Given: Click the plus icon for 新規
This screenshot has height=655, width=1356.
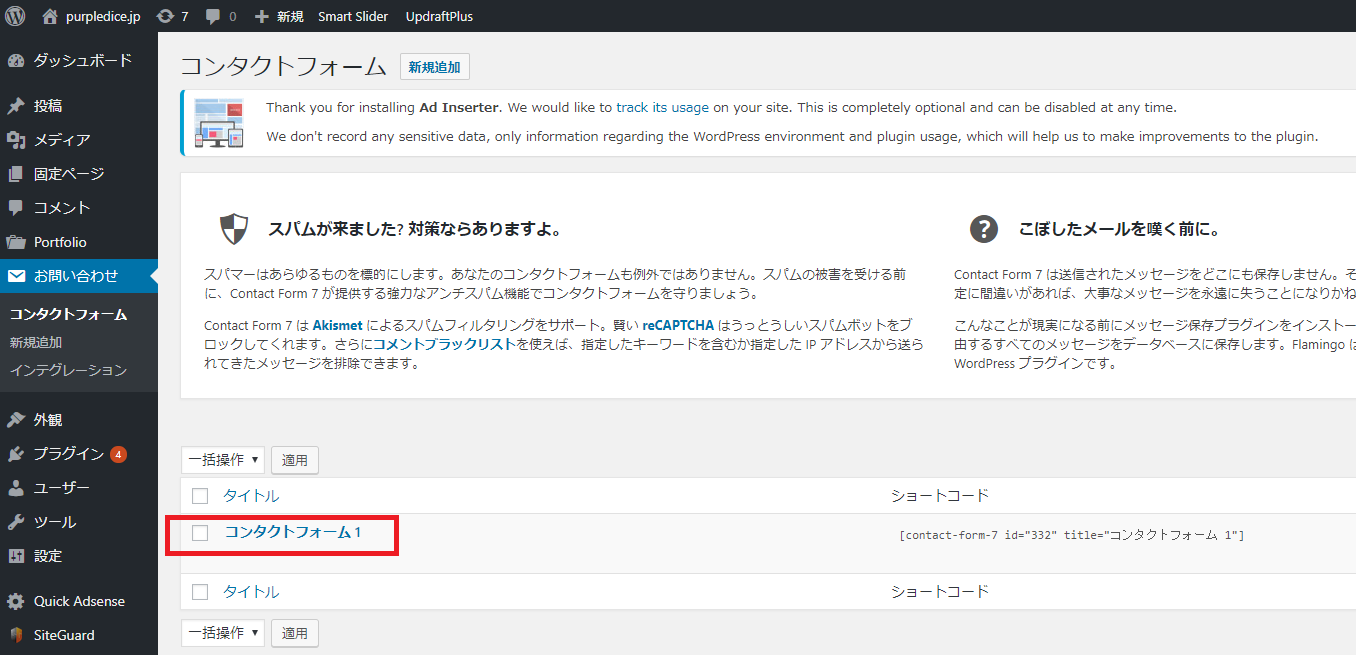Looking at the screenshot, I should pos(262,16).
